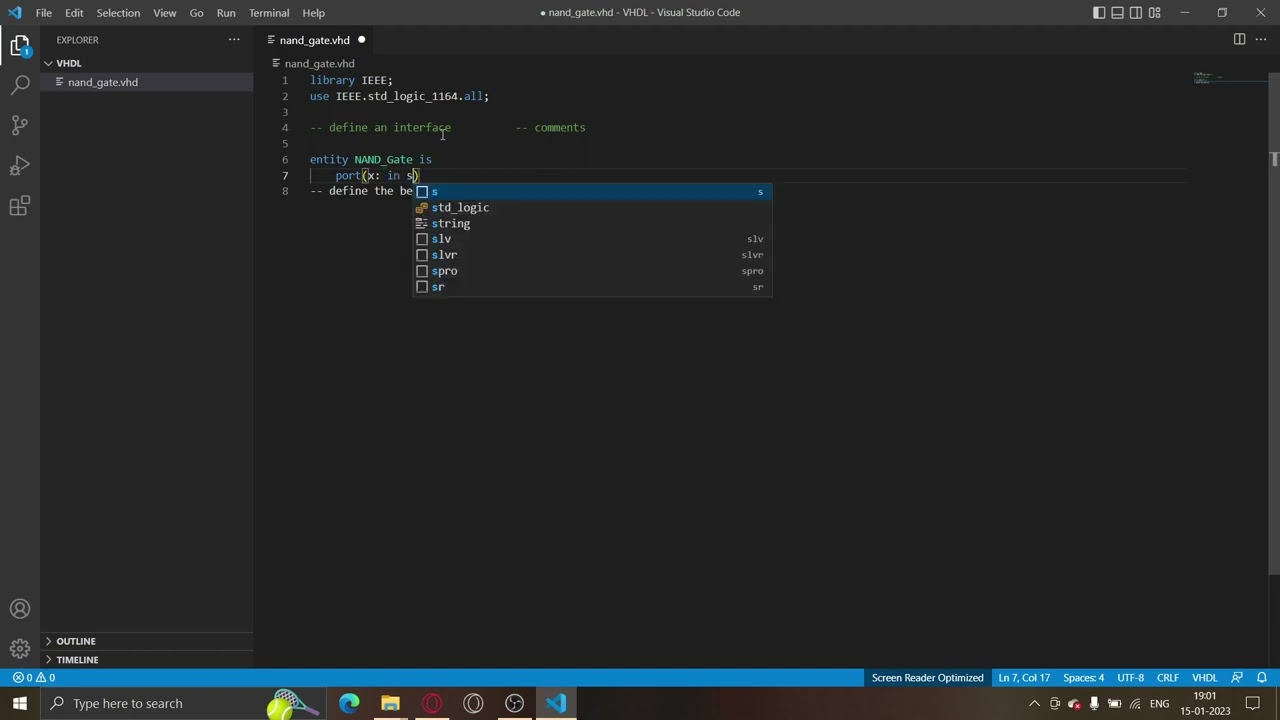The height and width of the screenshot is (720, 1280).
Task: Open the Help menu
Action: [313, 13]
